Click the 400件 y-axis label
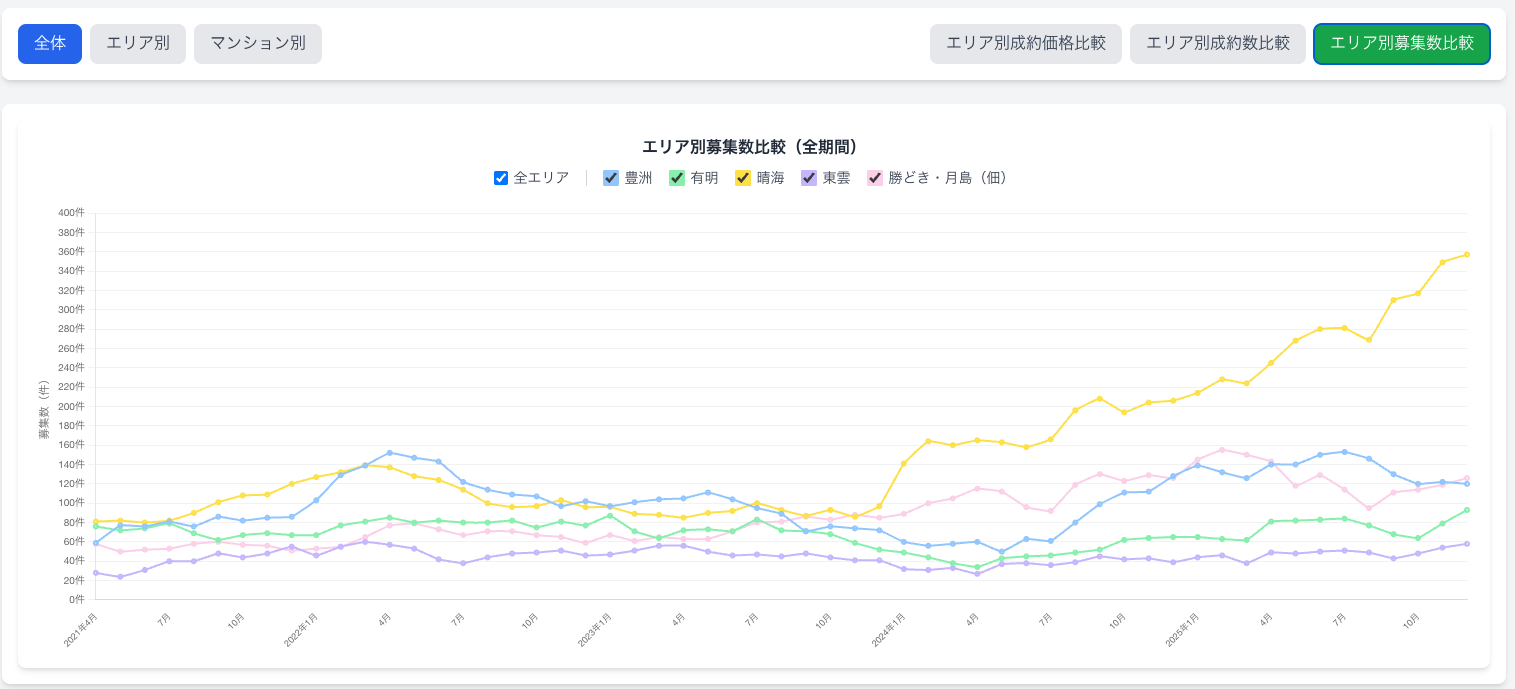The width and height of the screenshot is (1515, 689). coord(71,213)
